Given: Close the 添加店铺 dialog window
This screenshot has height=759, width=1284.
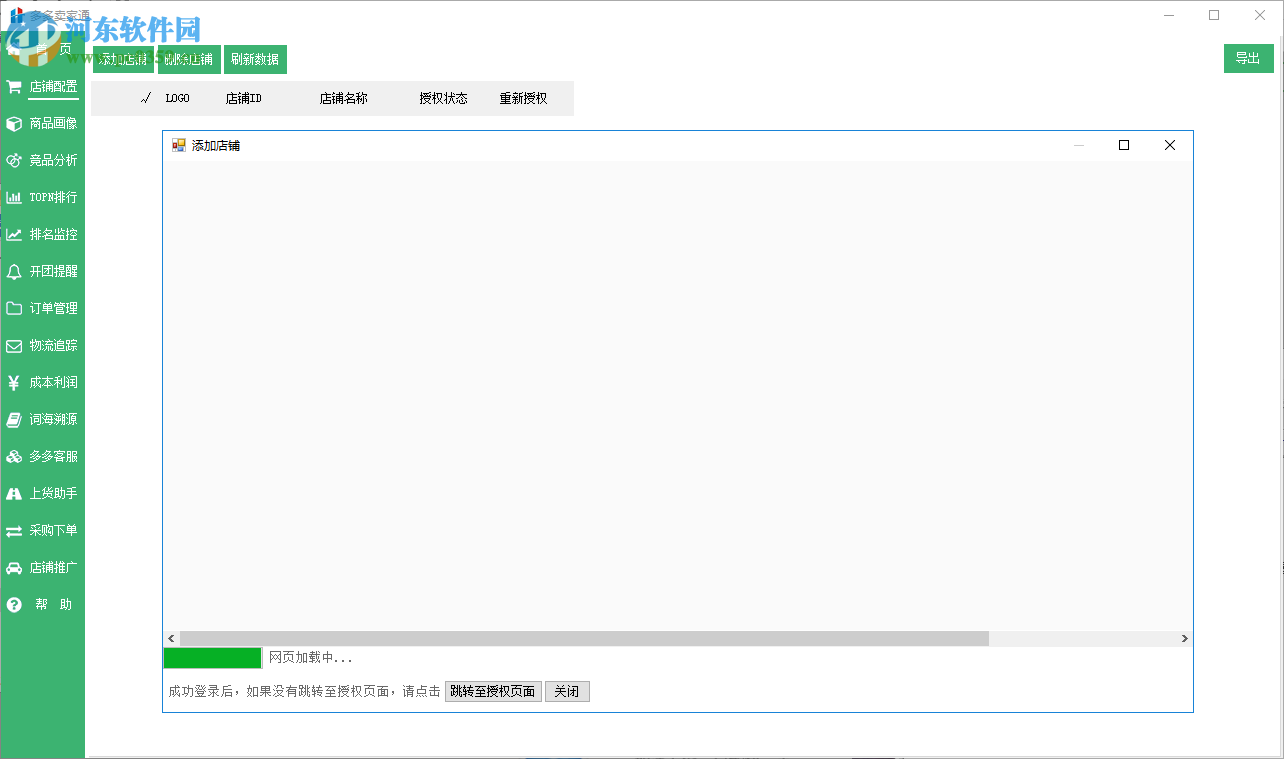Looking at the screenshot, I should tap(1170, 145).
